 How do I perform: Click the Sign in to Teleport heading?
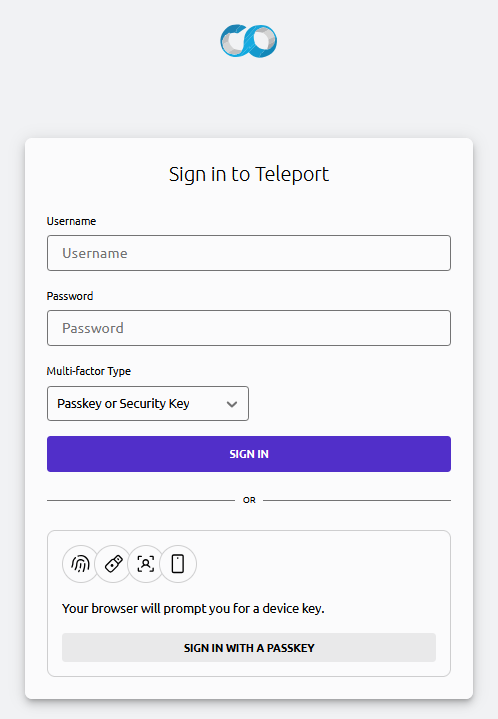249,174
